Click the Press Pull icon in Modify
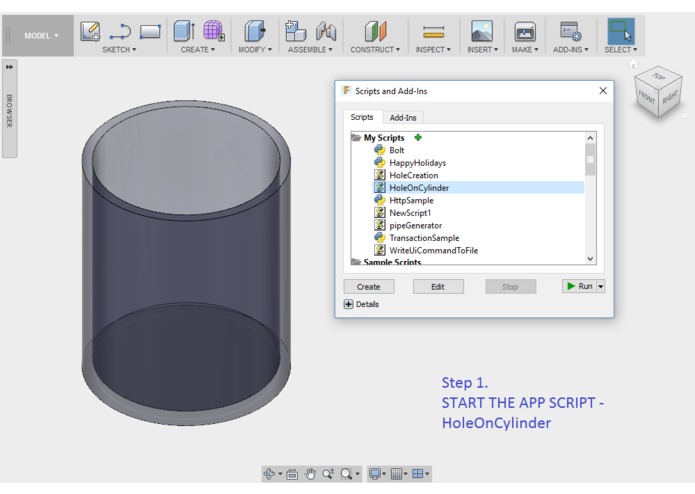This screenshot has width=695, height=494. click(255, 31)
